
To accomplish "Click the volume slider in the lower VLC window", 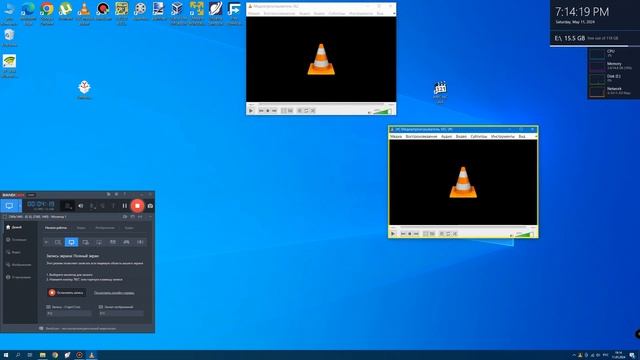I will [524, 234].
